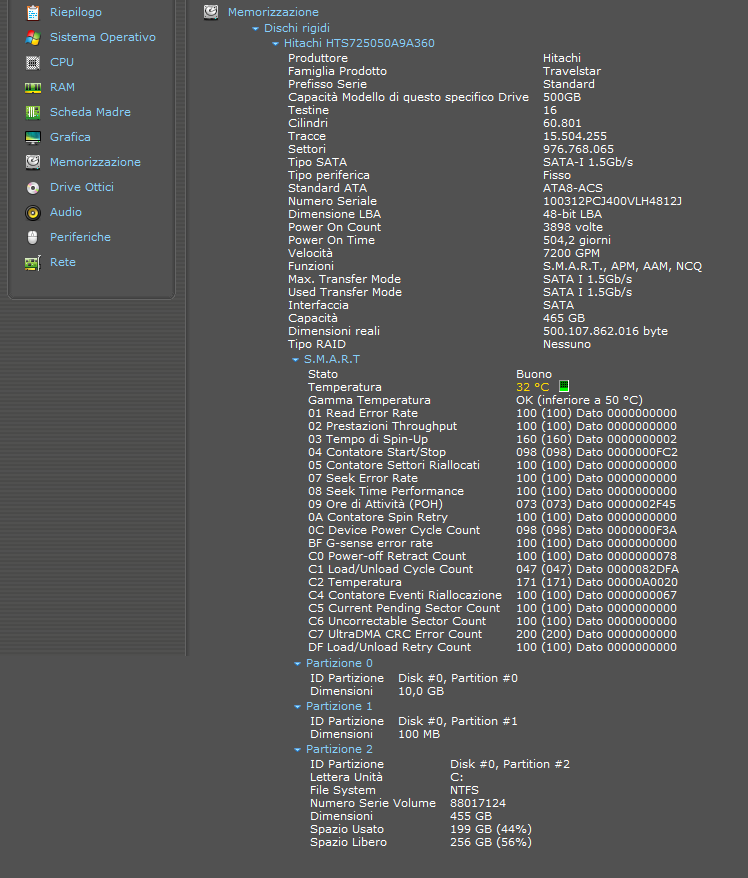Click the C1 Load/Unload Cycle Count row
Viewport: 748px width, 878px height.
point(493,569)
